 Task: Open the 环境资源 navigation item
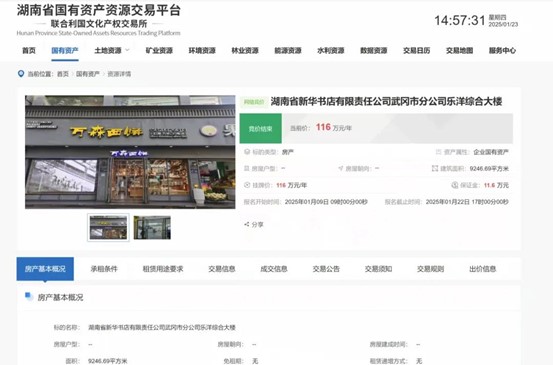(x=202, y=50)
